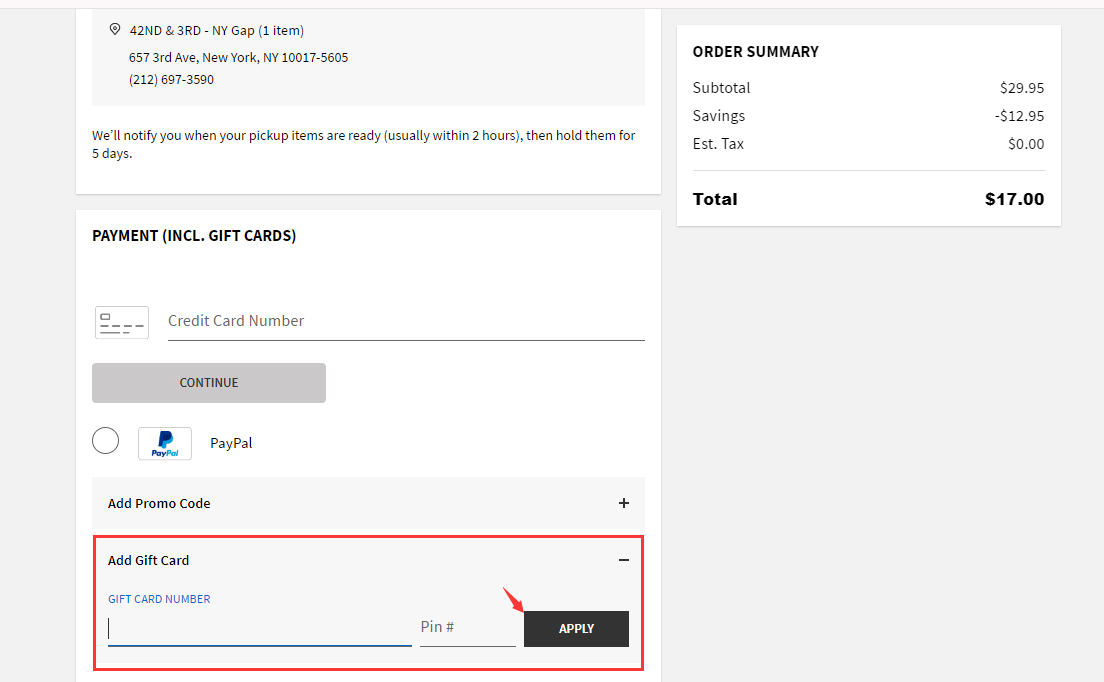The image size is (1104, 682).
Task: Click the PayPal text label
Action: coord(231,443)
